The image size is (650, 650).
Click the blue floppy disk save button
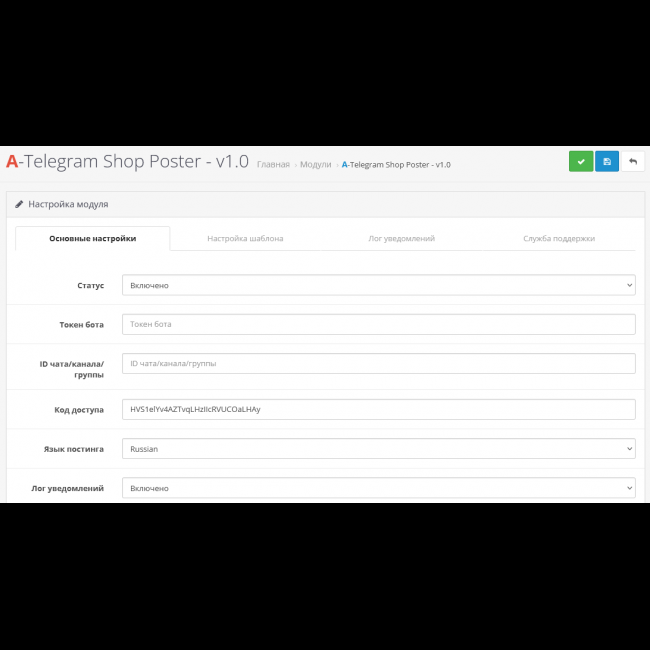(607, 162)
